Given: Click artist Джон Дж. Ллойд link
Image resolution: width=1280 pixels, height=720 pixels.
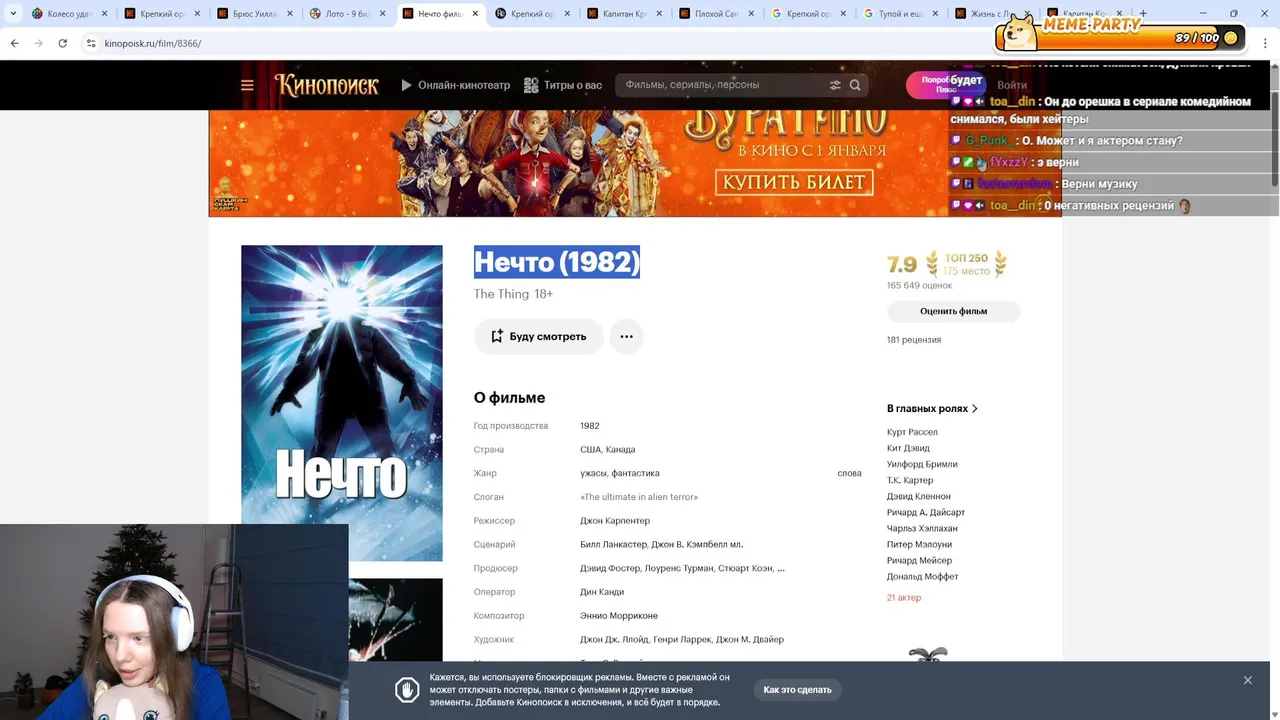Looking at the screenshot, I should (613, 640).
